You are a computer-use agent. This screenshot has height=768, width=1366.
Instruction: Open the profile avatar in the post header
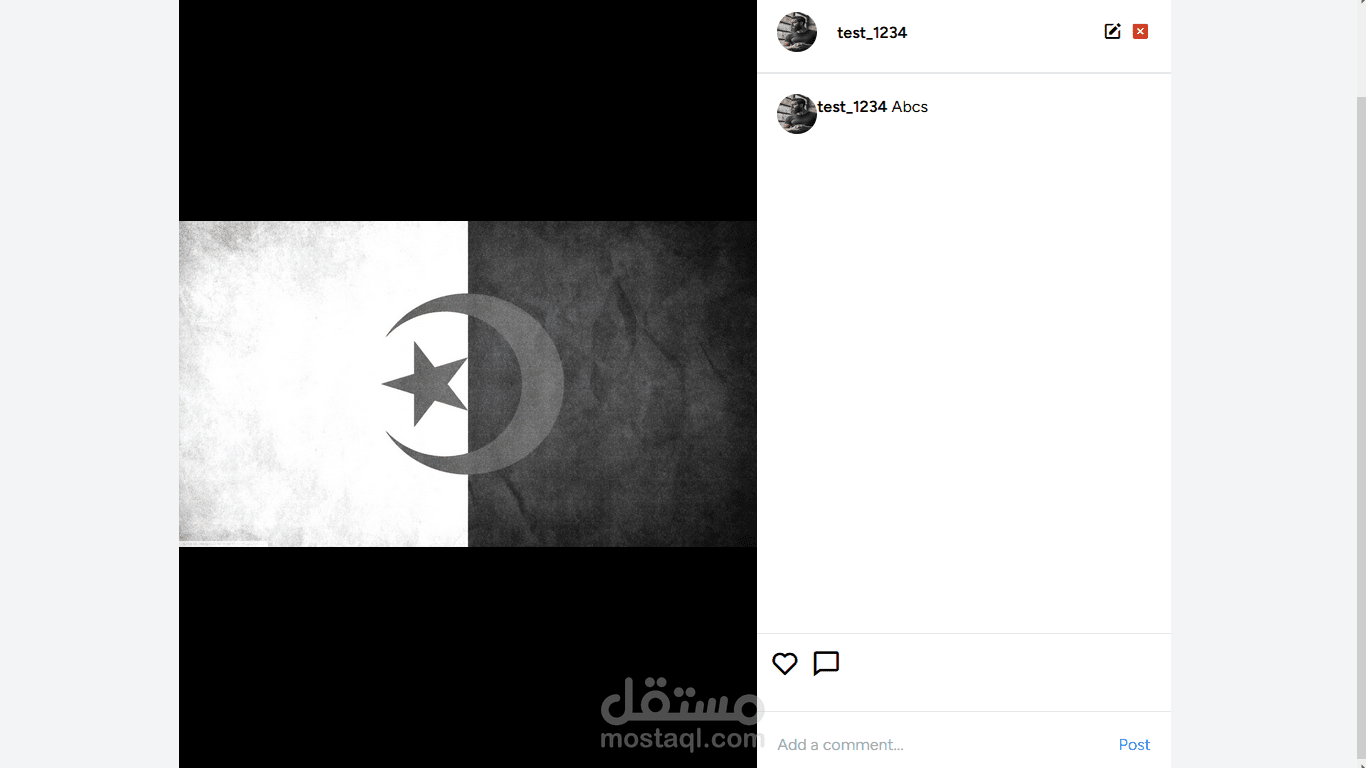[x=797, y=32]
